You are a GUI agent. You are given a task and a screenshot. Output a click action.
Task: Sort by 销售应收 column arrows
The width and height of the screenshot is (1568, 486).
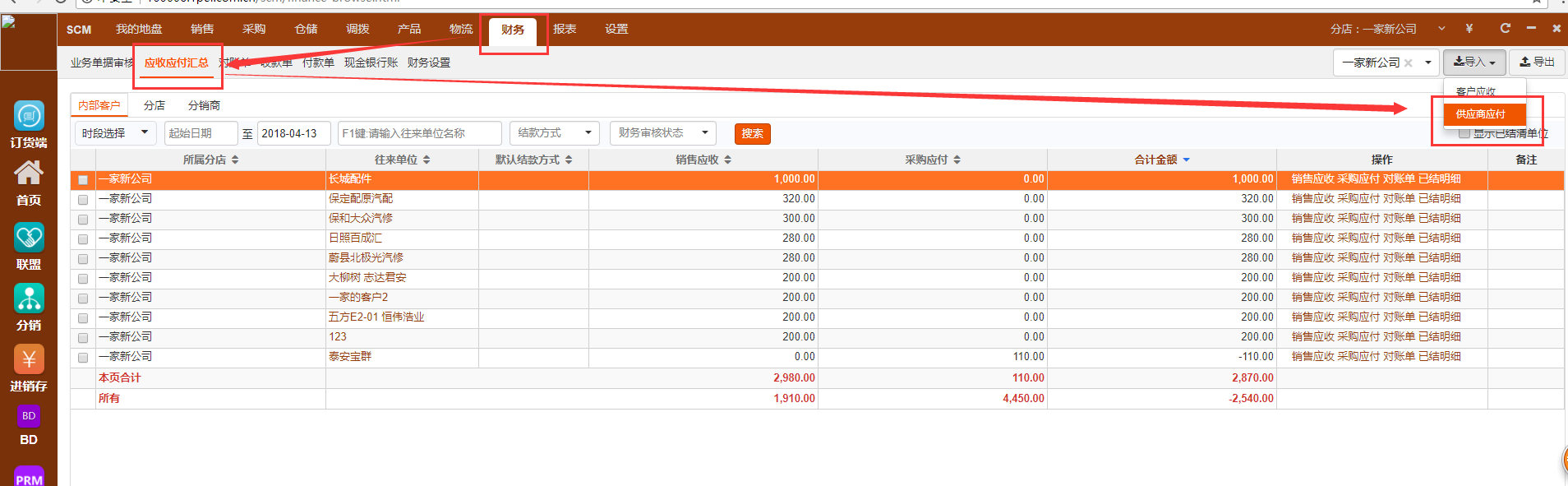727,160
